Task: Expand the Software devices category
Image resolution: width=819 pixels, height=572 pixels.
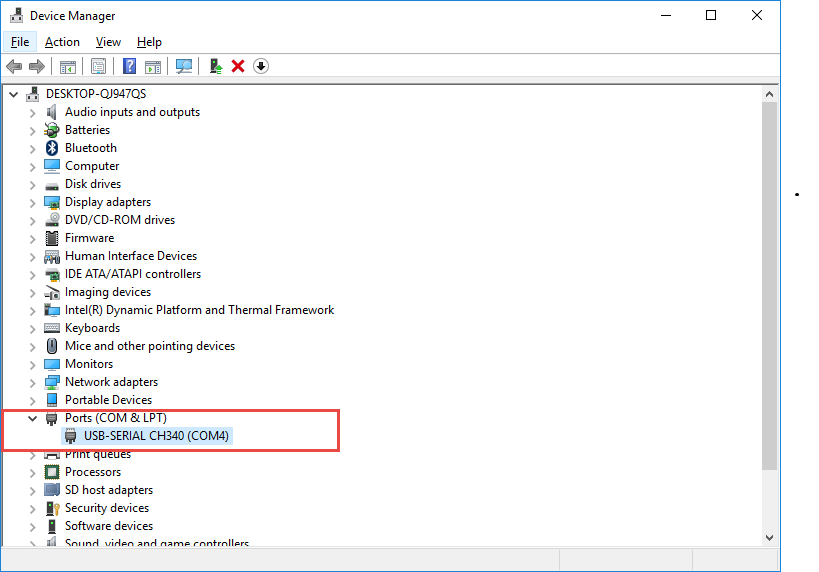Action: point(32,527)
